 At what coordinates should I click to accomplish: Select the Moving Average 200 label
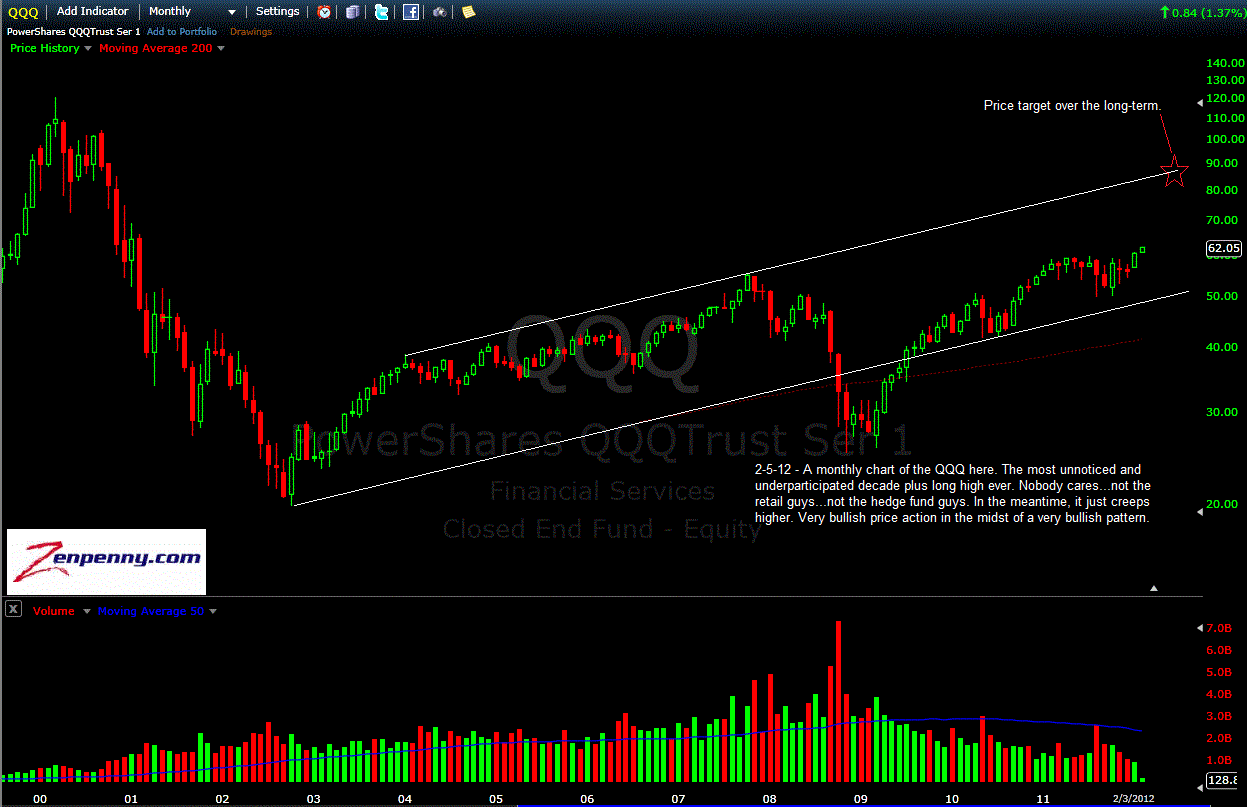coord(155,48)
